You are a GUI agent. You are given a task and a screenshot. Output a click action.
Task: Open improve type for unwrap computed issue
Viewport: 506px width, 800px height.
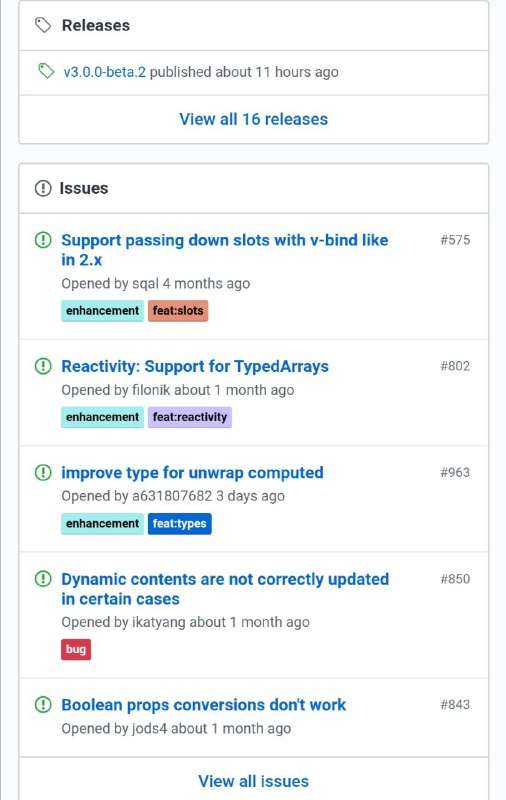192,473
